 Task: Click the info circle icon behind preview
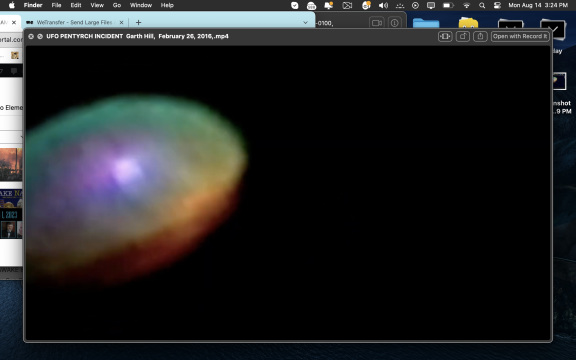click(395, 23)
